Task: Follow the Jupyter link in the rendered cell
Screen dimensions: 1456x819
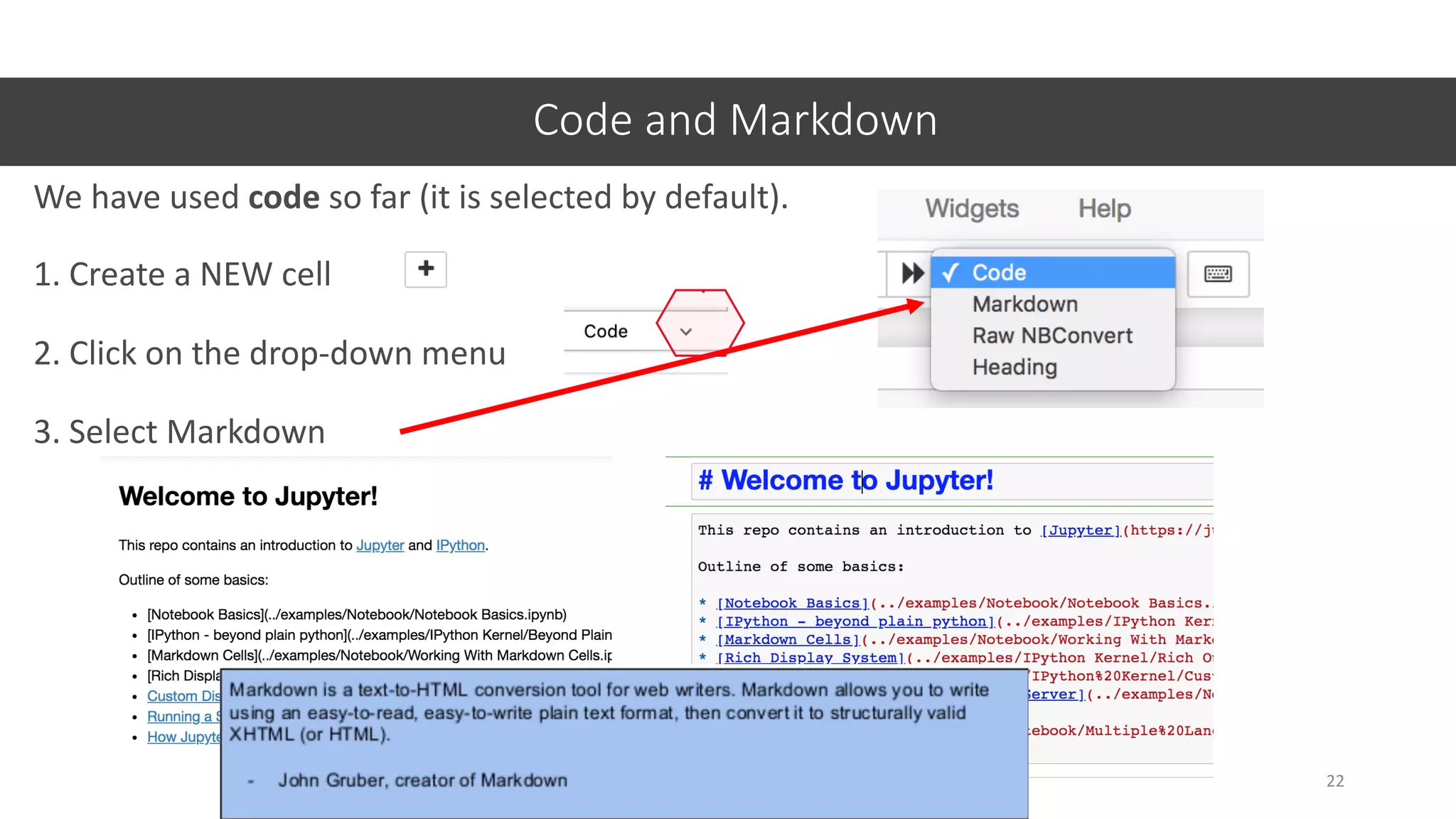Action: click(380, 545)
